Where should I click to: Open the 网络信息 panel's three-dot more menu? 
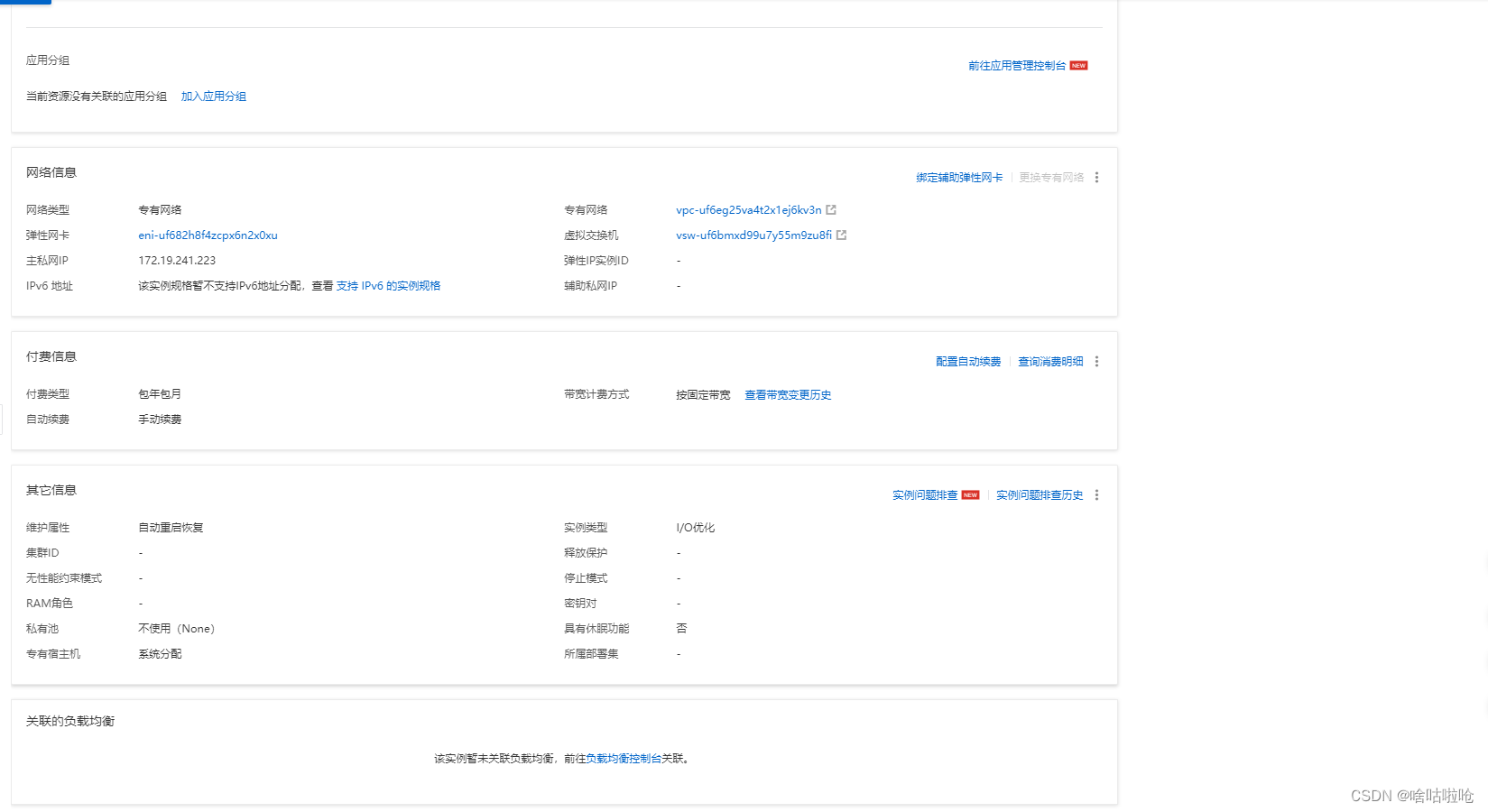pyautogui.click(x=1096, y=177)
